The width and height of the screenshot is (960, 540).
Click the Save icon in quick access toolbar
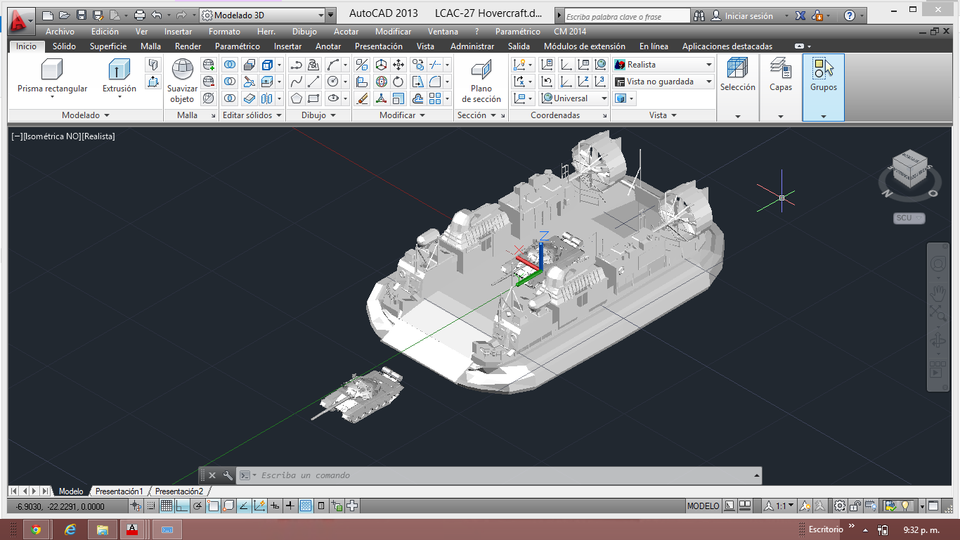(x=81, y=15)
